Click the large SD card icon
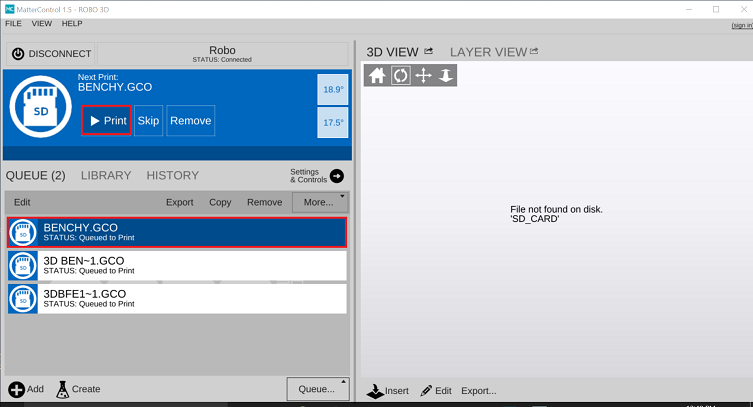Image resolution: width=753 pixels, height=407 pixels. click(x=41, y=107)
